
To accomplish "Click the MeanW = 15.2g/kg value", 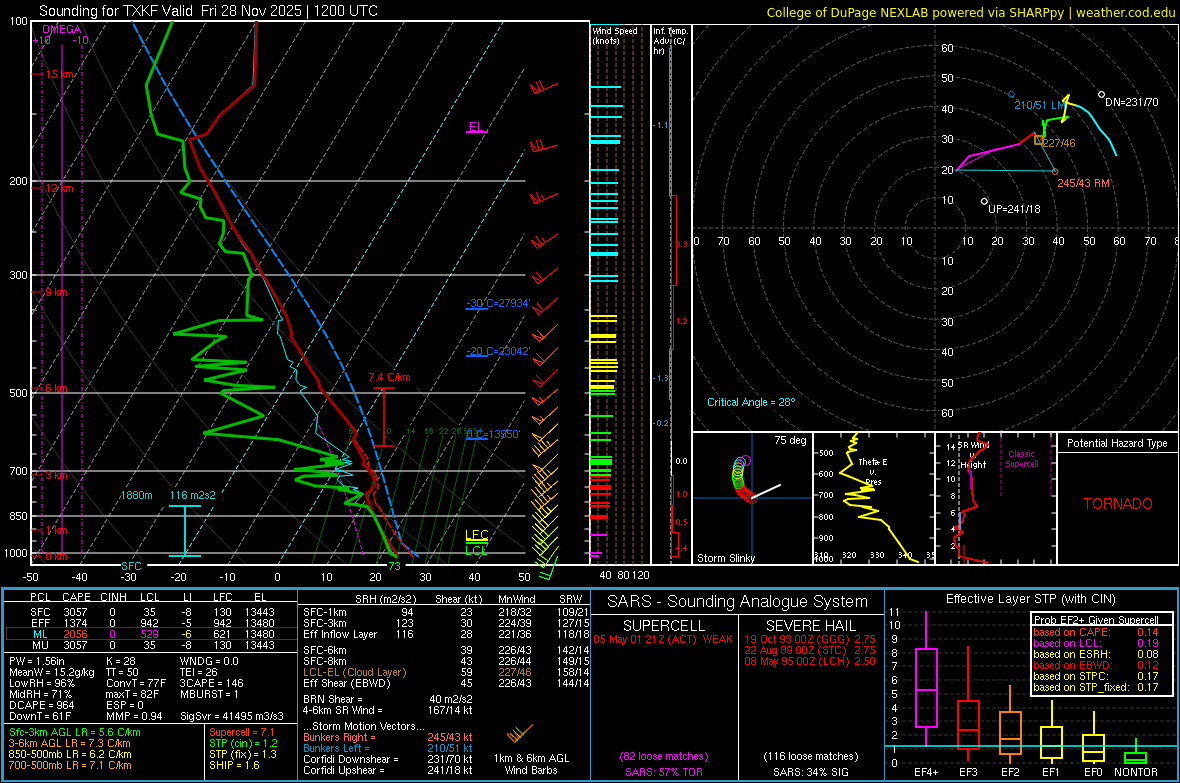I will coord(52,672).
